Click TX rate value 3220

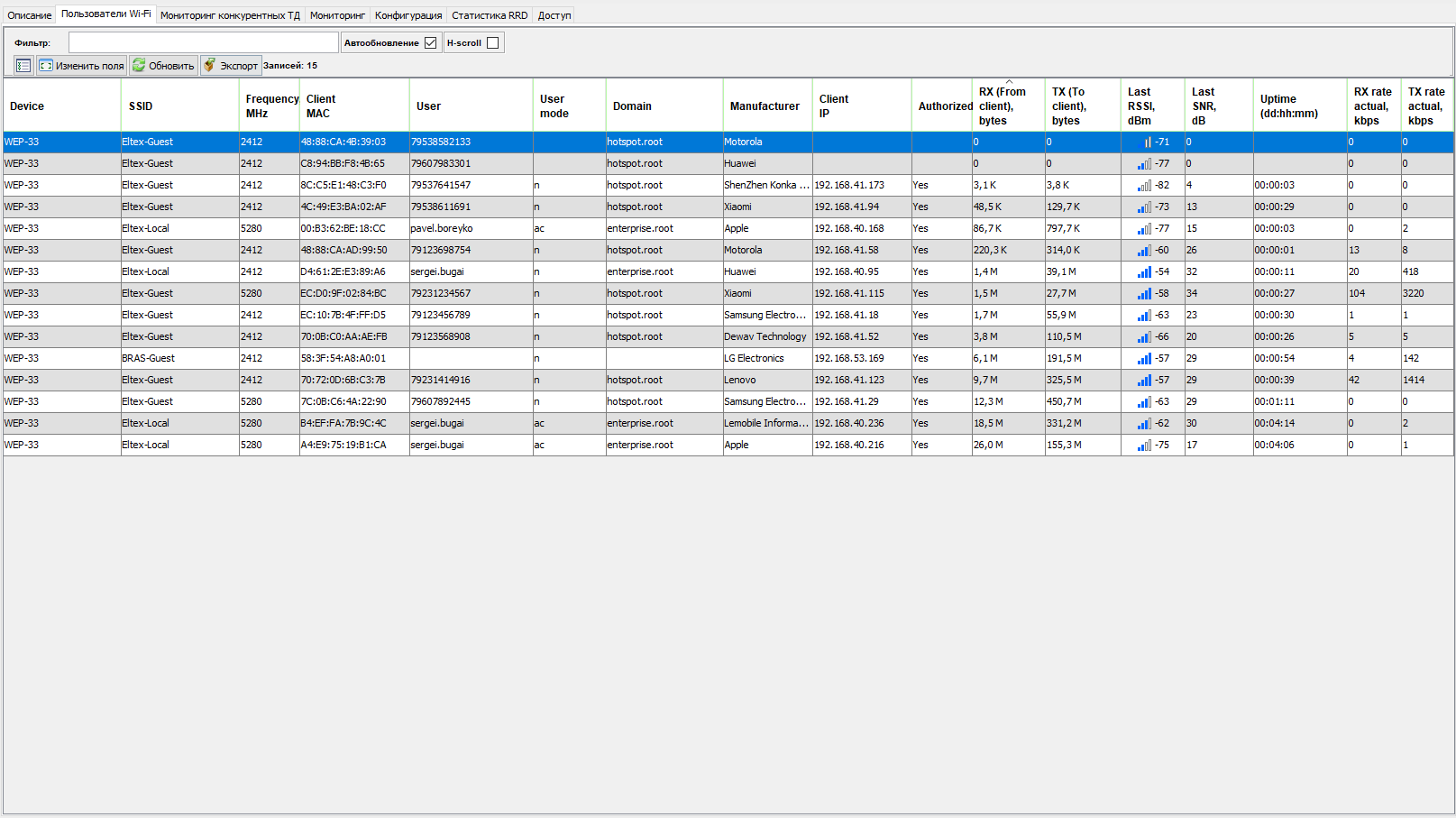point(1427,294)
